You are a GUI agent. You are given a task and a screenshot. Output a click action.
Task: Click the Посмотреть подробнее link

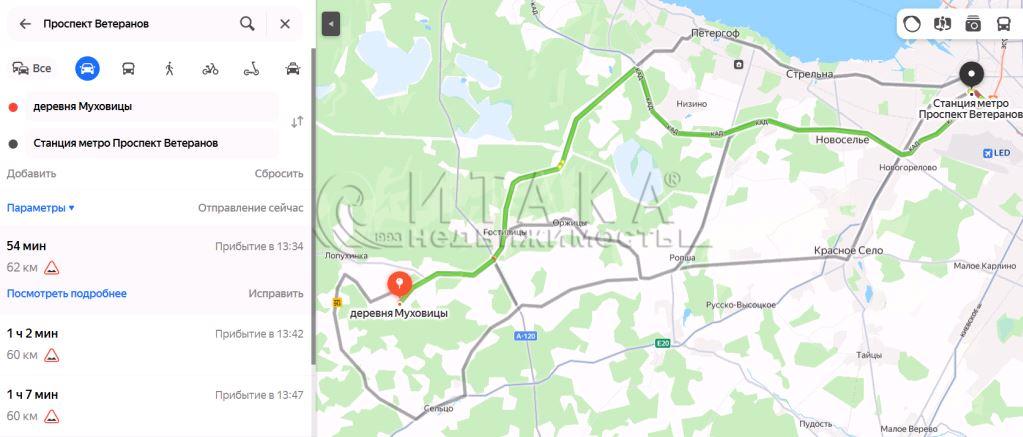[x=67, y=294]
